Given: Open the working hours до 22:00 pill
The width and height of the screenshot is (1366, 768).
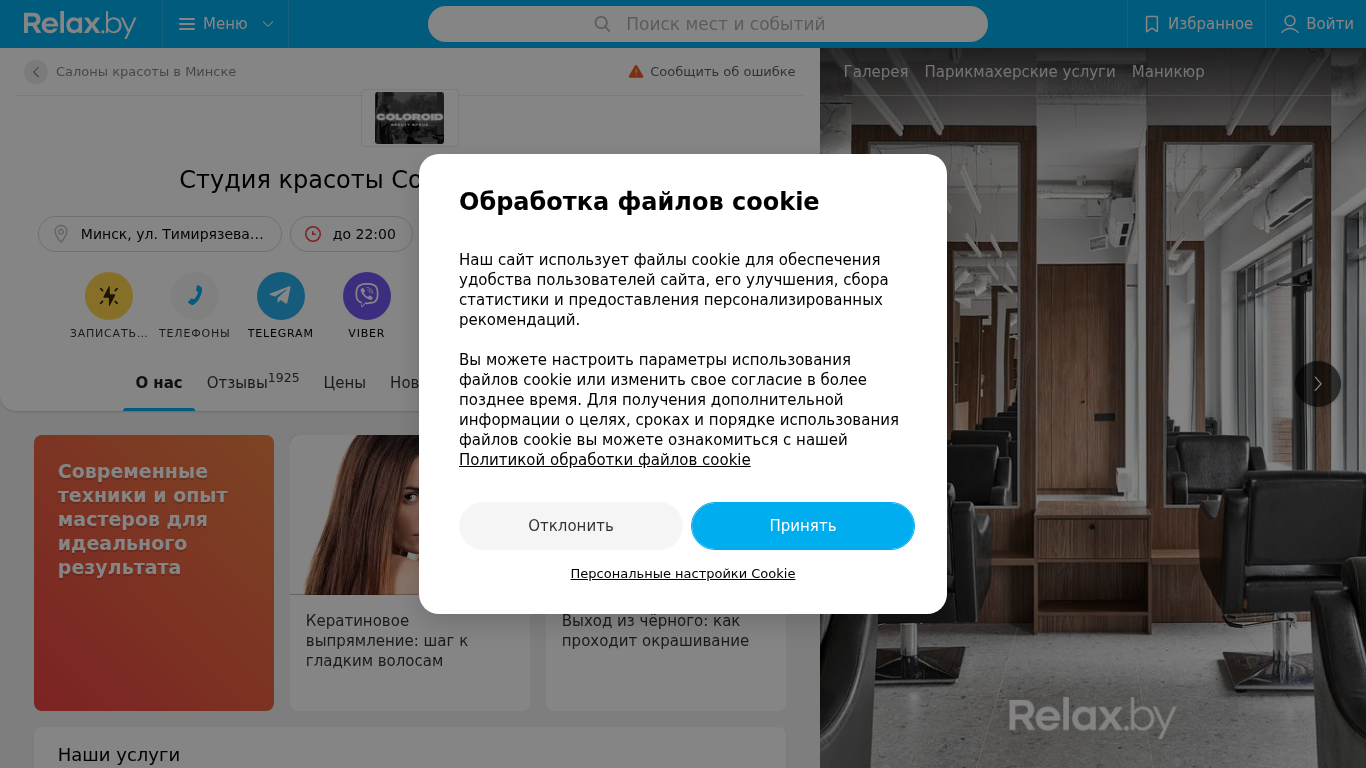Looking at the screenshot, I should point(351,234).
